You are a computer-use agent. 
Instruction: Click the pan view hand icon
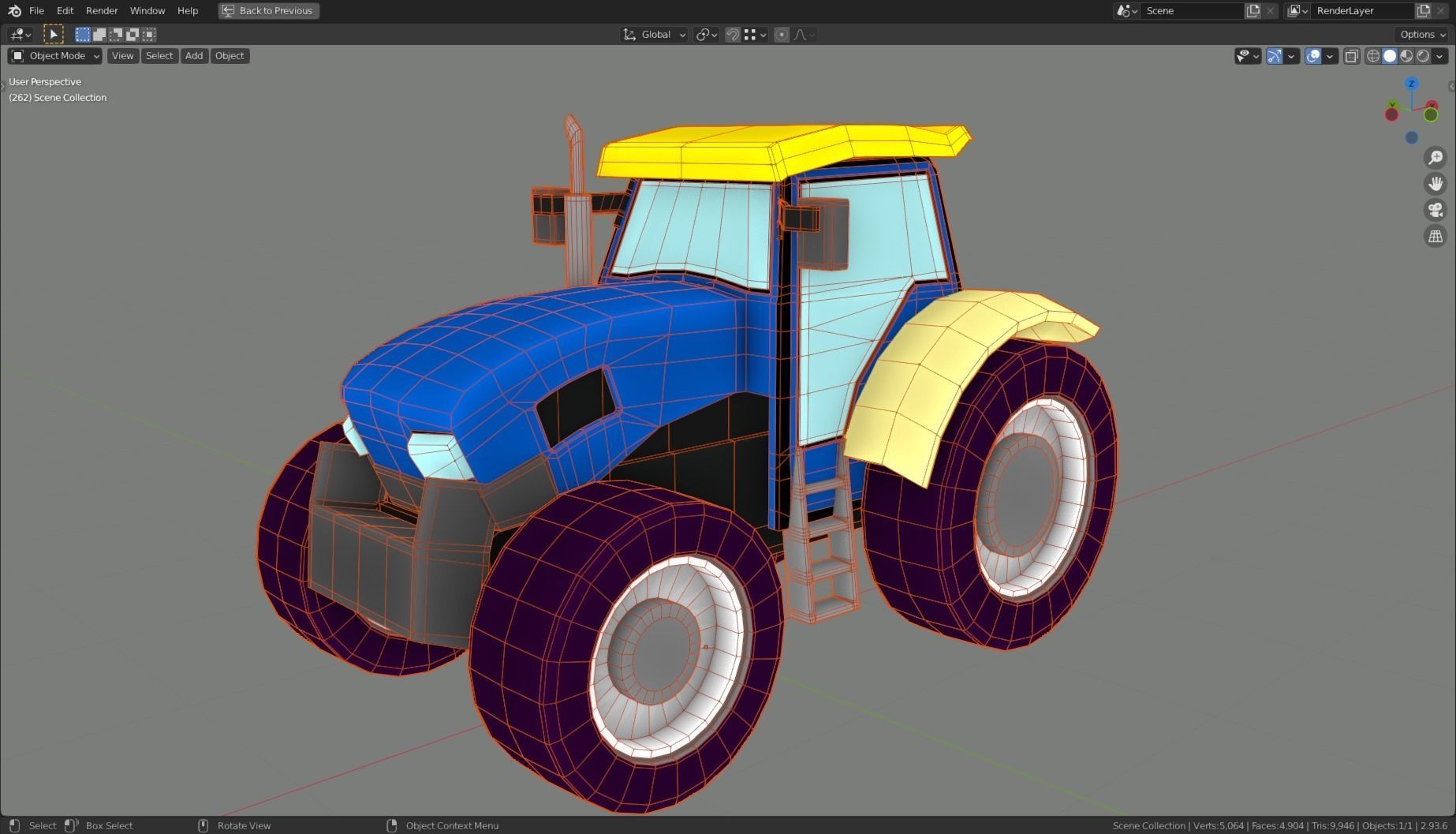click(x=1435, y=184)
